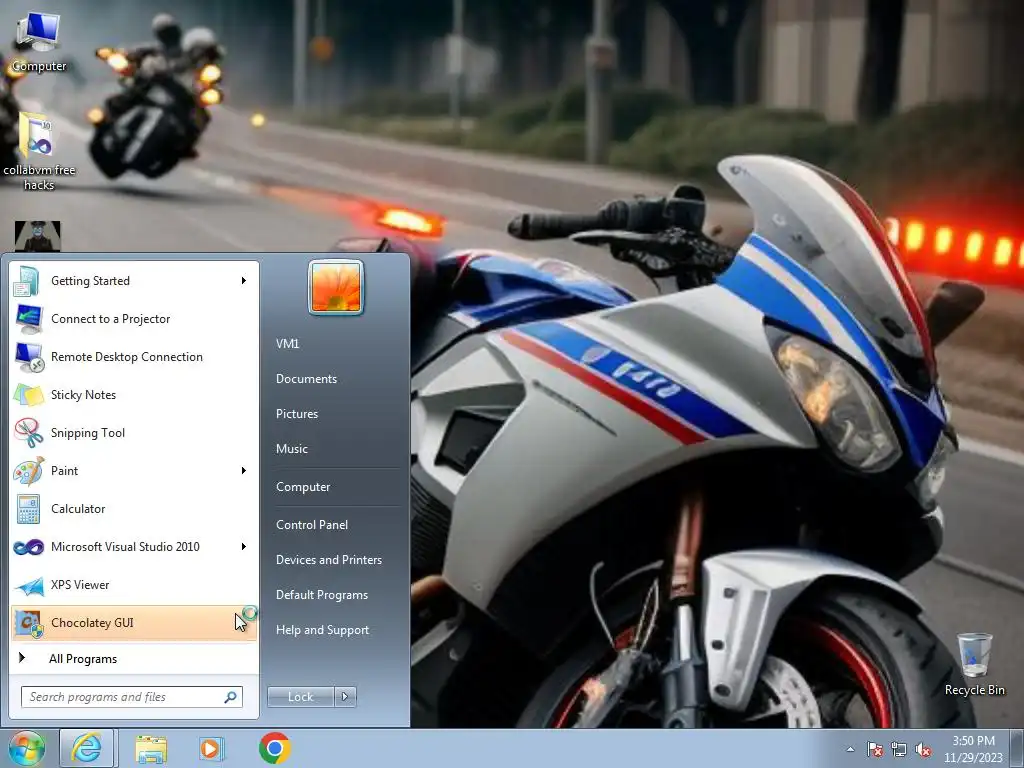Screen dimensions: 1024x768
Task: Launch the Snipping Tool entry
Action: click(134, 432)
